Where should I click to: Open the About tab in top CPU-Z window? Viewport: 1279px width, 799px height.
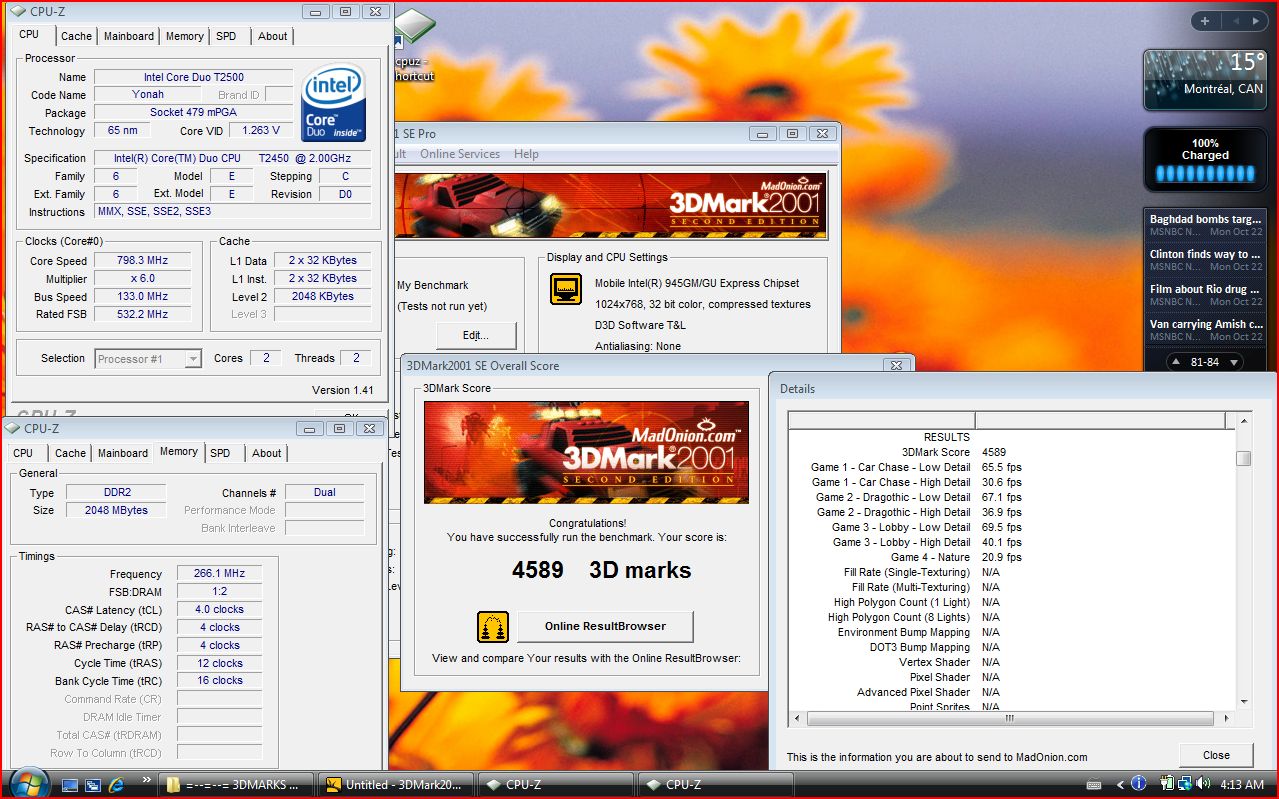[x=273, y=36]
